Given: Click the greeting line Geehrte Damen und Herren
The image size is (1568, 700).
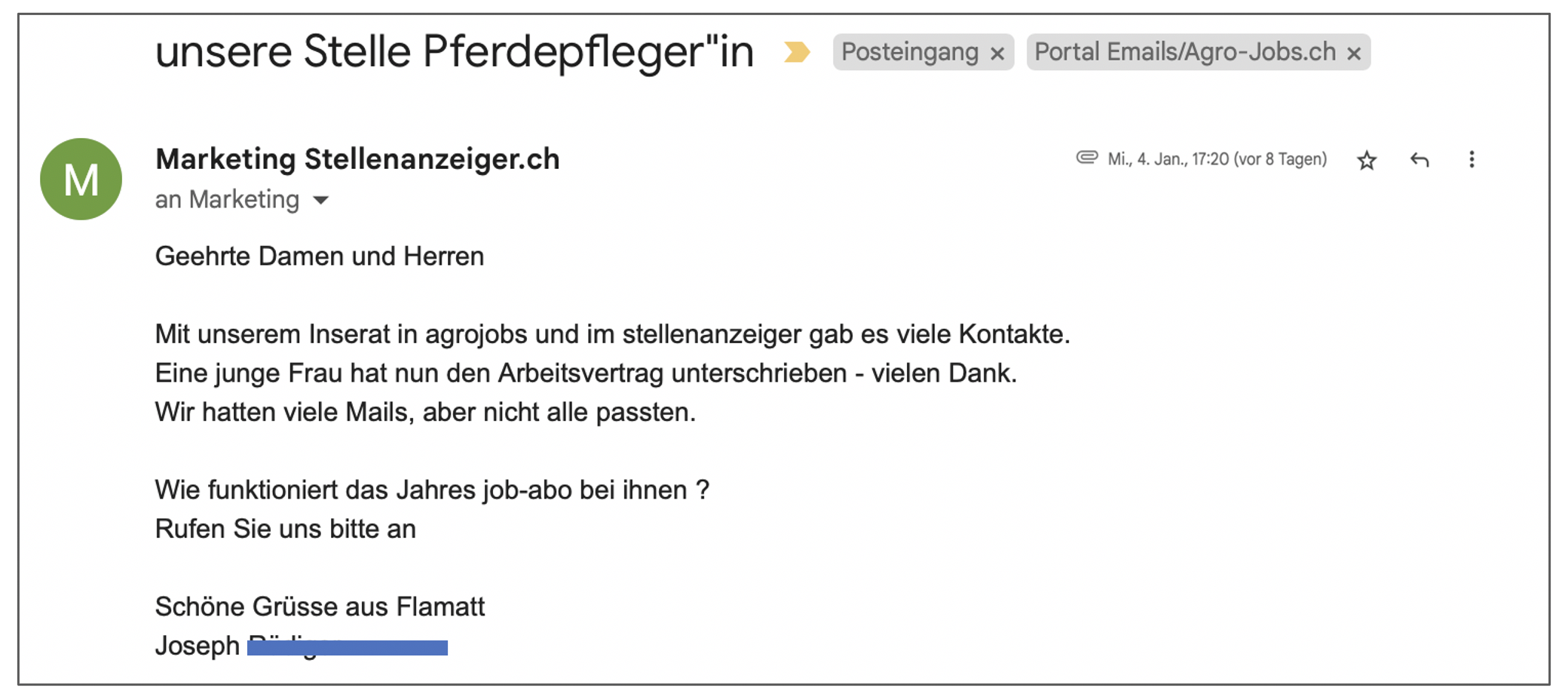Looking at the screenshot, I should (x=320, y=256).
